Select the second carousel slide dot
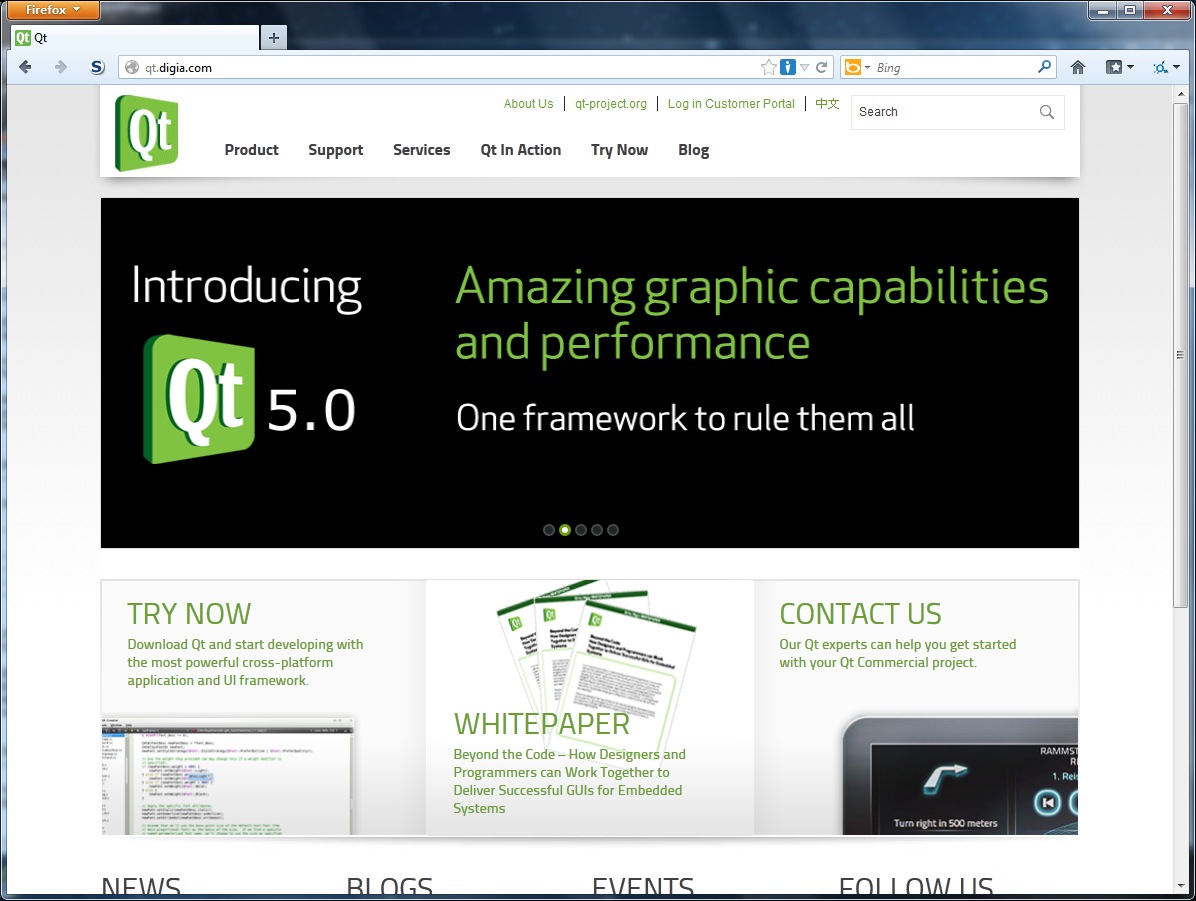 click(x=564, y=530)
